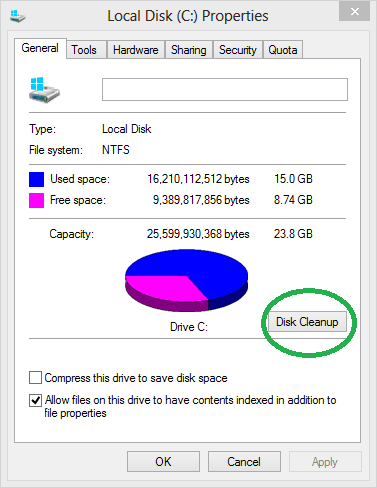Click the Apply button

click(325, 462)
